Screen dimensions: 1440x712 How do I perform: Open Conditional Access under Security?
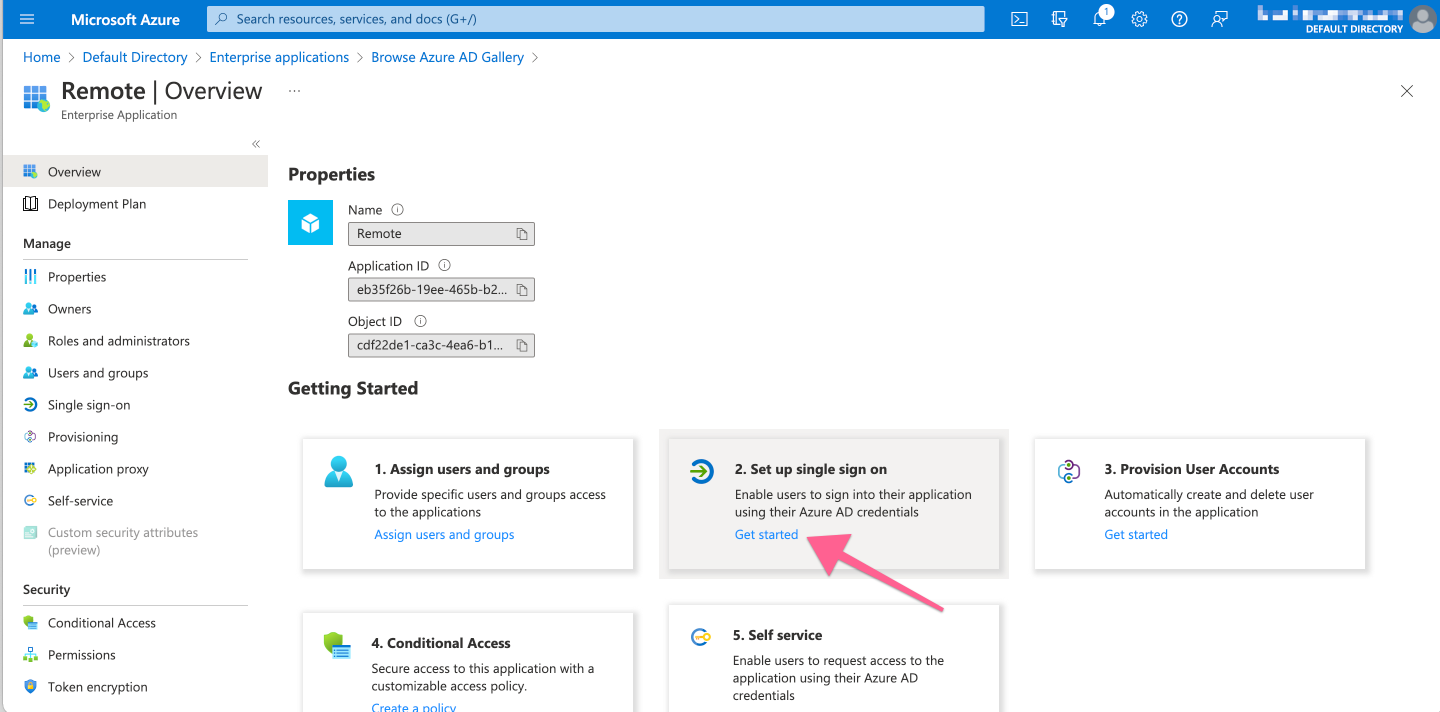click(x=101, y=622)
